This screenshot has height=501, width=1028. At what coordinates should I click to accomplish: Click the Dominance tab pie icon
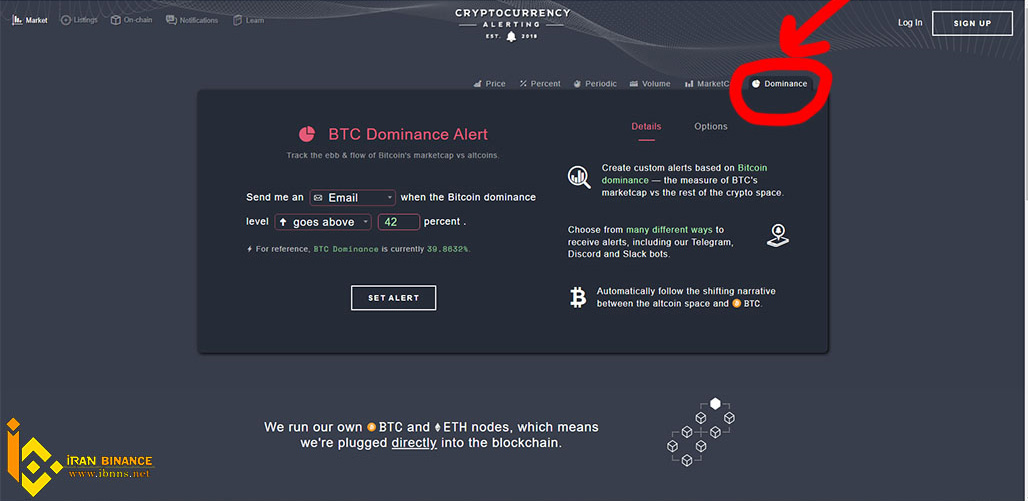(x=756, y=84)
